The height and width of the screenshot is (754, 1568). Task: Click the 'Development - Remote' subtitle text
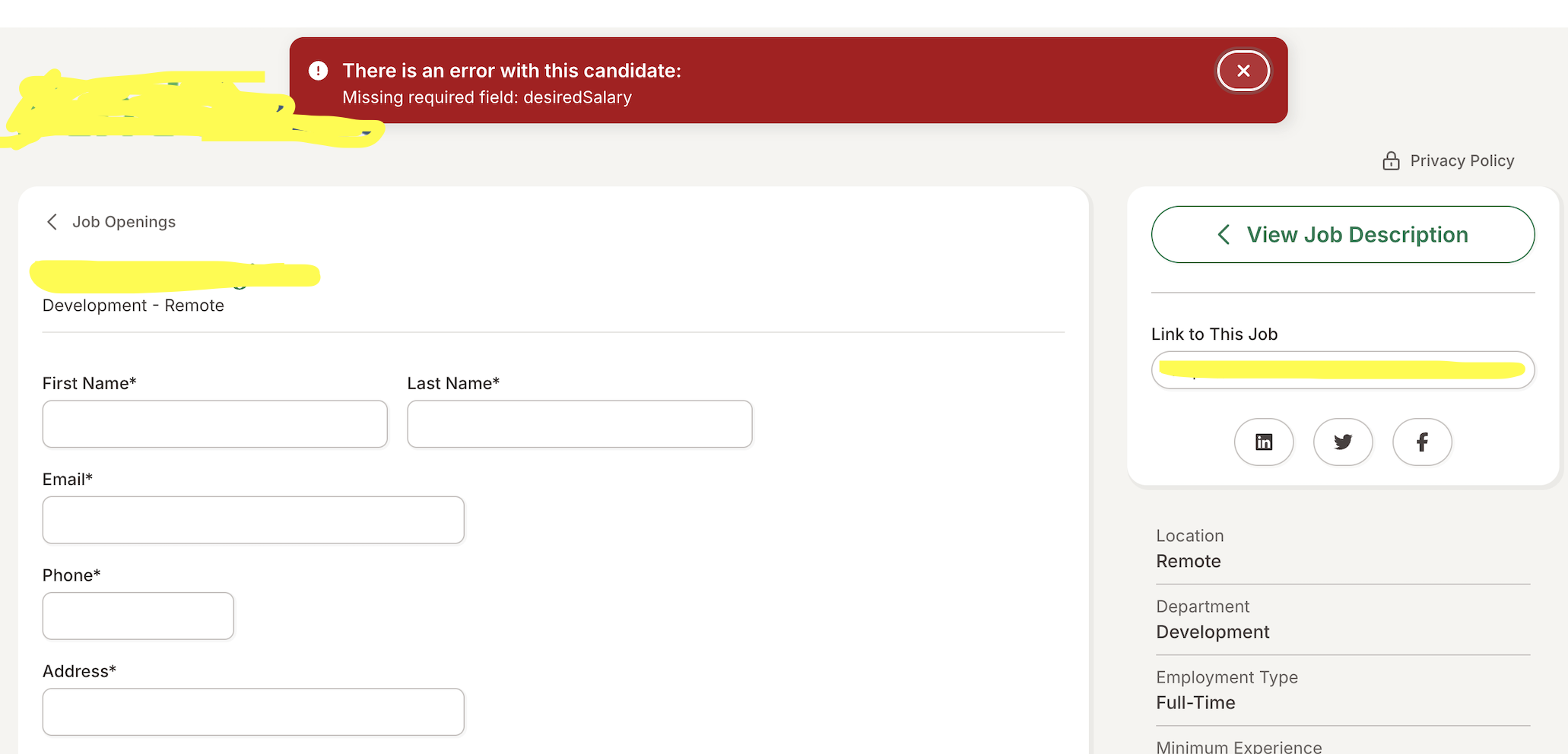point(133,306)
